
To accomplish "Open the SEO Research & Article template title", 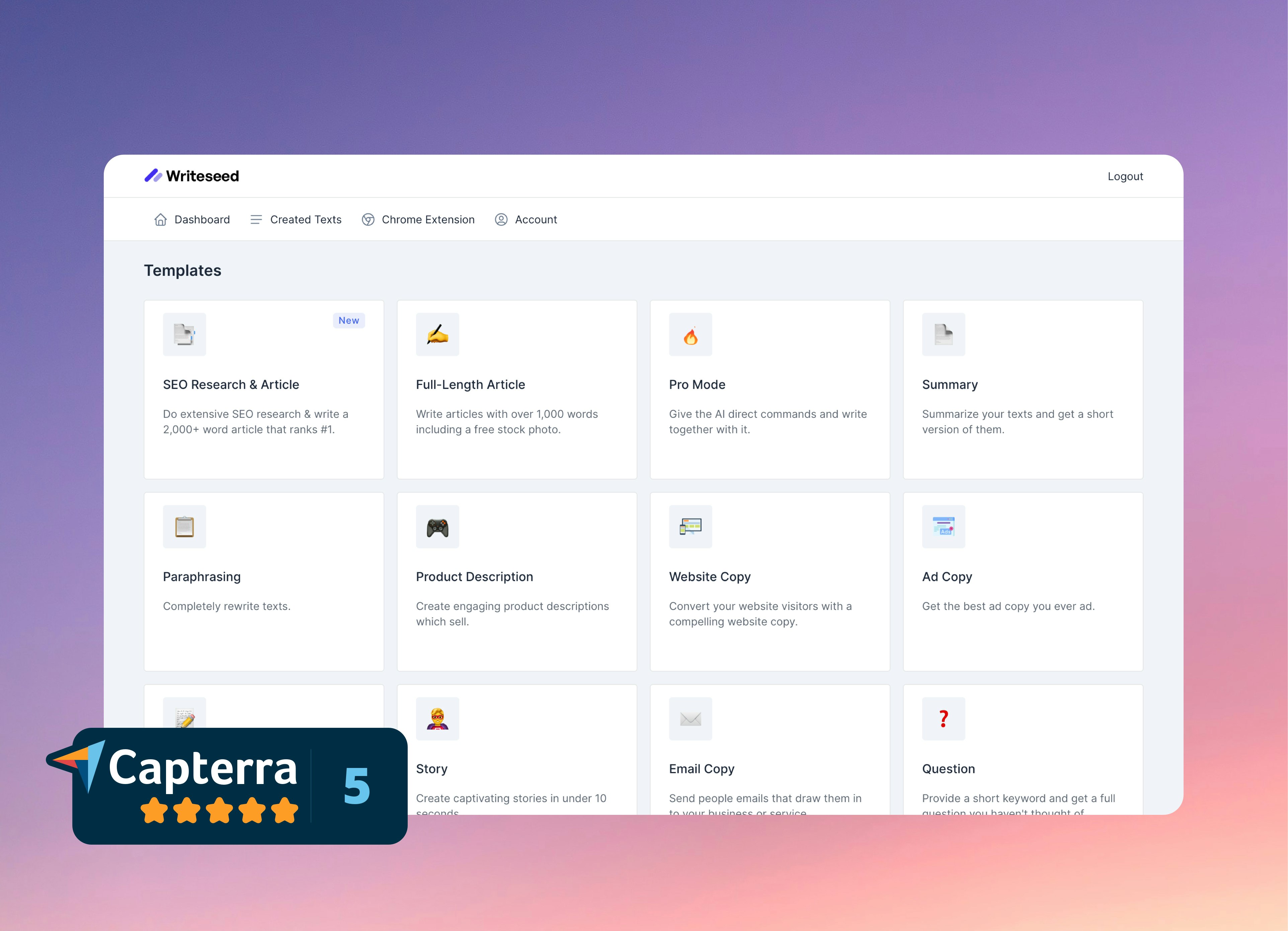I will [231, 385].
